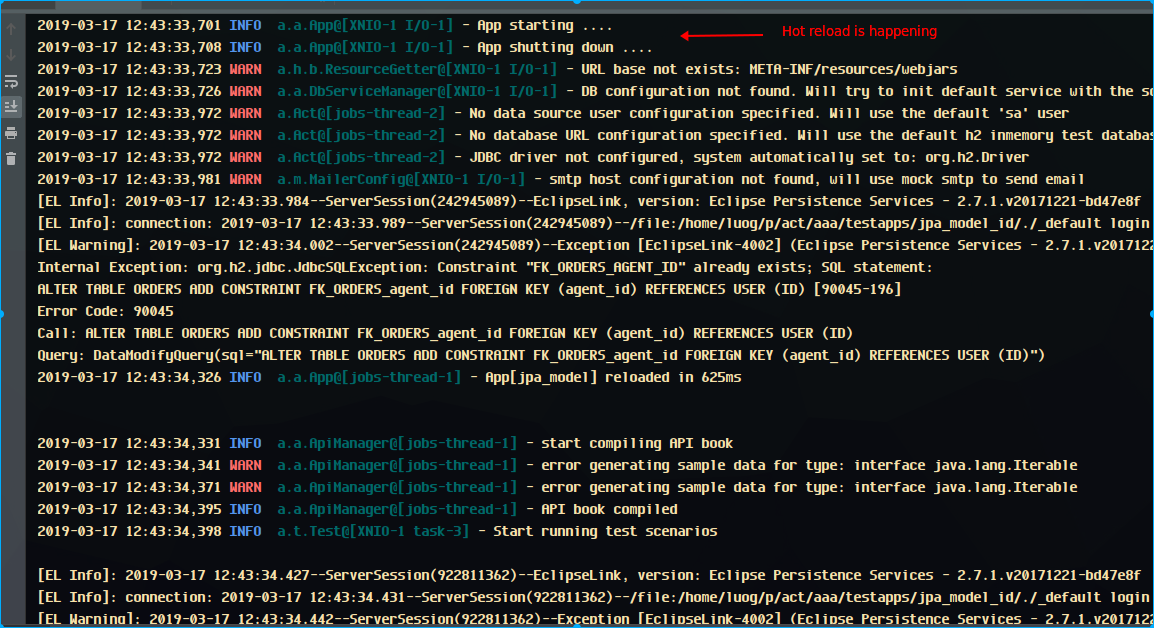
Task: Open the a.a.ApiManager@[jobs-thread-1] logger link
Action: point(395,443)
